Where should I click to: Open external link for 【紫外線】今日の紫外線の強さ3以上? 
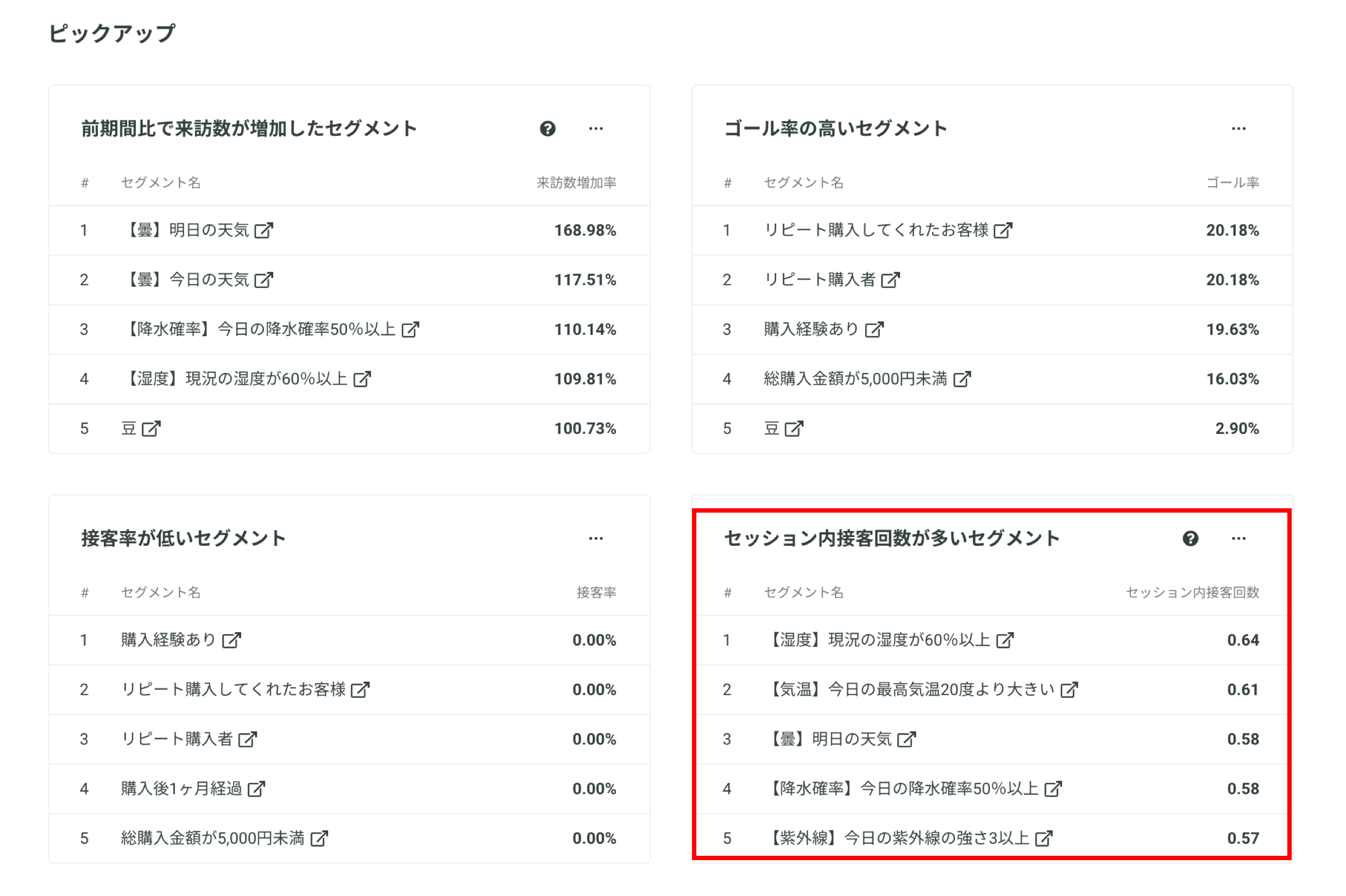(1043, 838)
